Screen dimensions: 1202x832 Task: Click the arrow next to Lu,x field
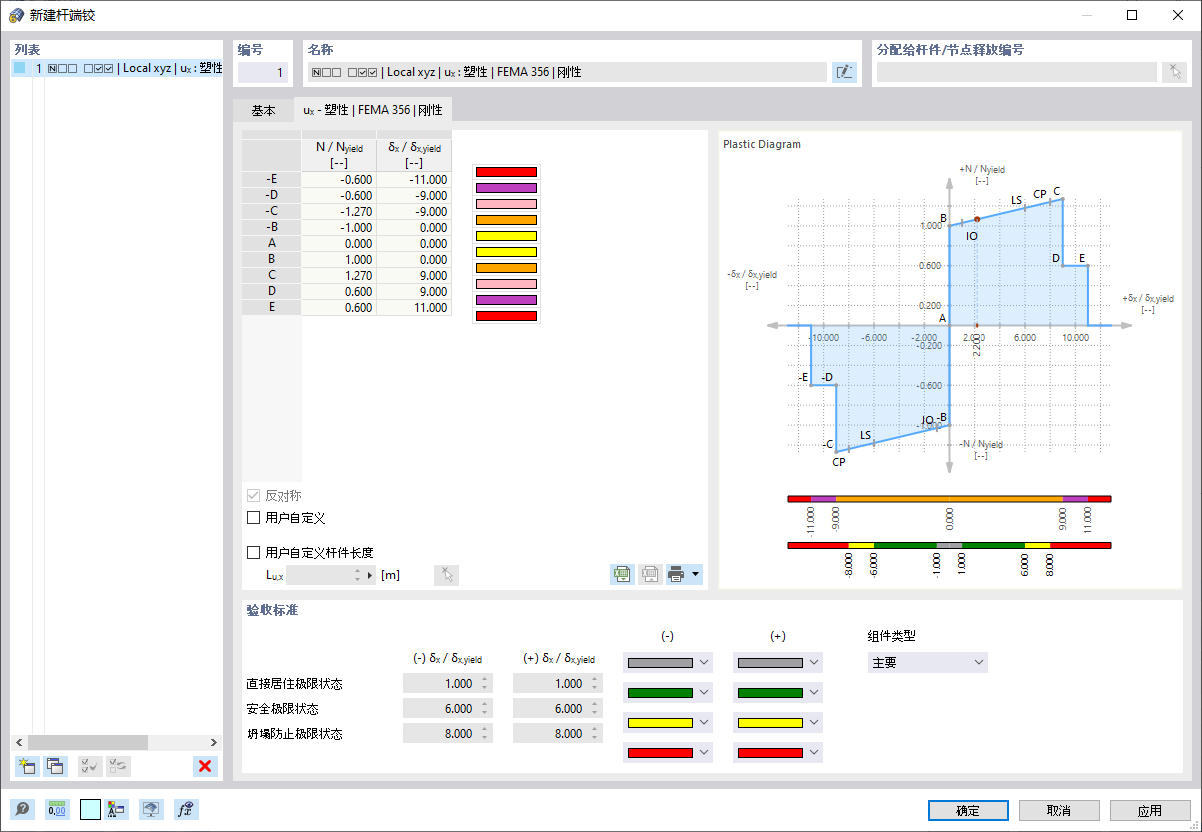click(x=370, y=574)
